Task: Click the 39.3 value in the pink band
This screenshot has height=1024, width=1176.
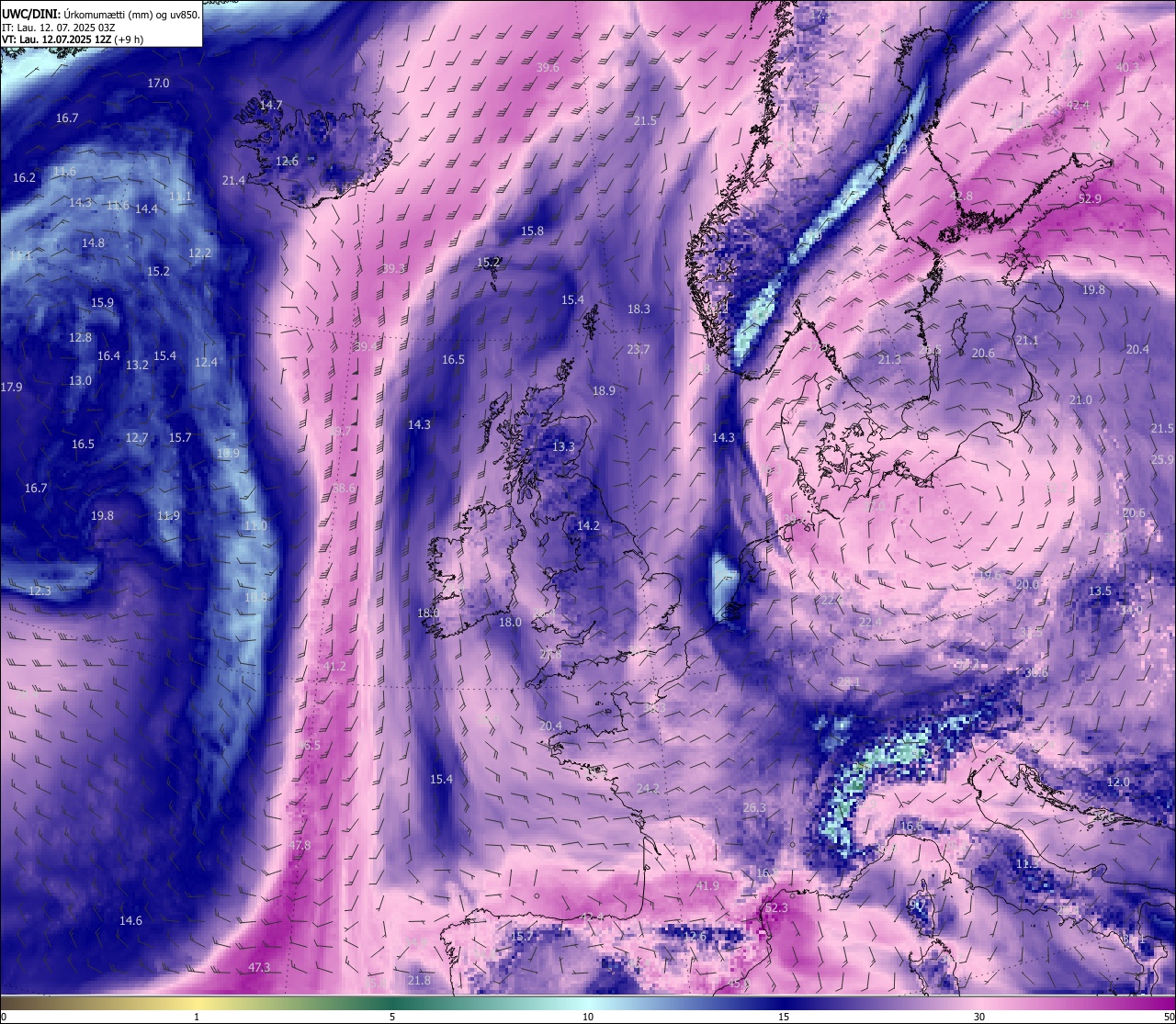Action: click(393, 269)
